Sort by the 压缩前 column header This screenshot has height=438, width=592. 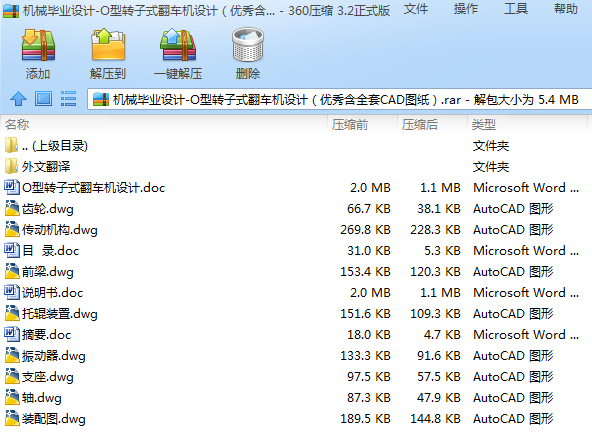350,124
